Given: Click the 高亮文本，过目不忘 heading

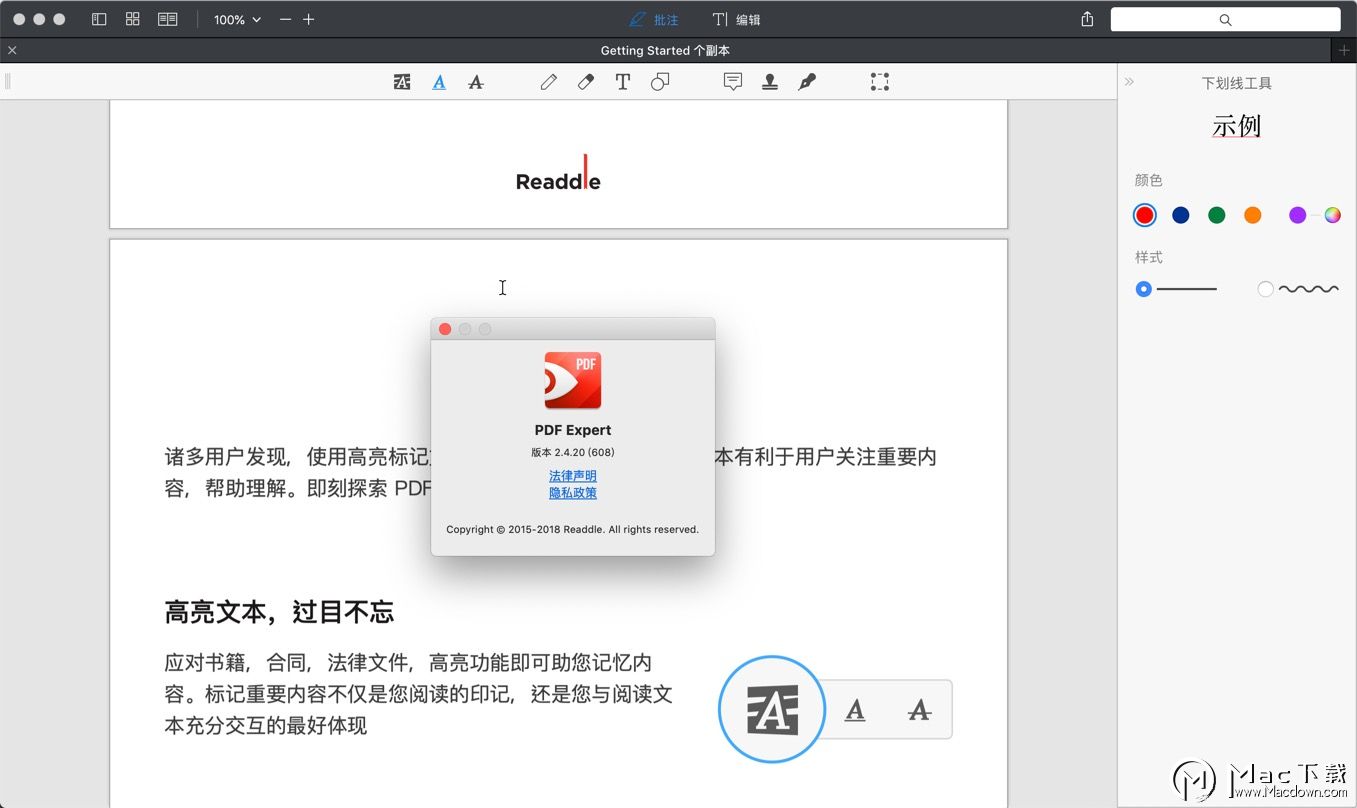Looking at the screenshot, I should pyautogui.click(x=279, y=612).
